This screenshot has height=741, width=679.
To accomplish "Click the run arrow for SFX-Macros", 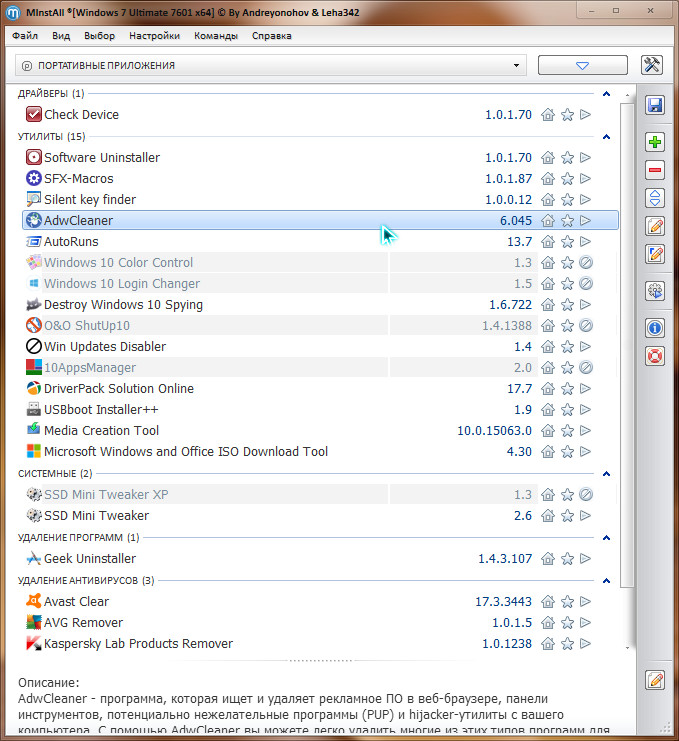I will 585,179.
